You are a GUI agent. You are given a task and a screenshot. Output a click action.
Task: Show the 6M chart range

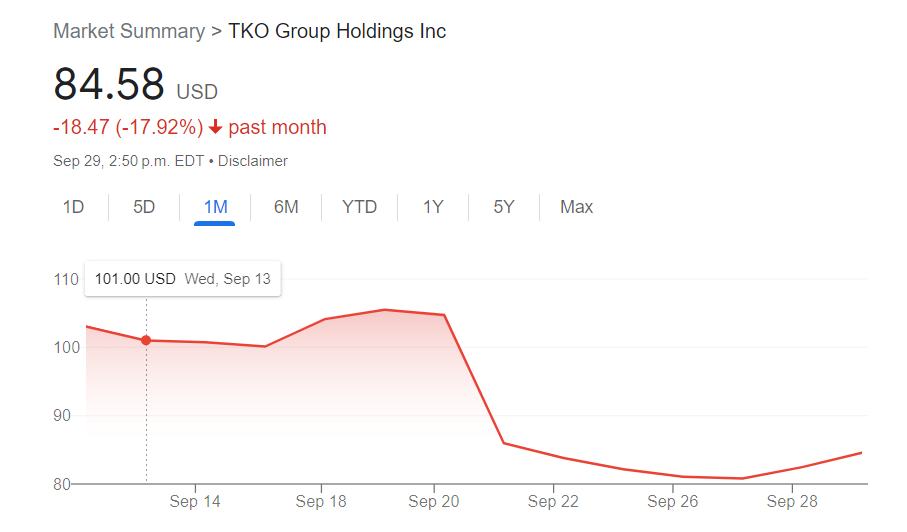[x=286, y=207]
